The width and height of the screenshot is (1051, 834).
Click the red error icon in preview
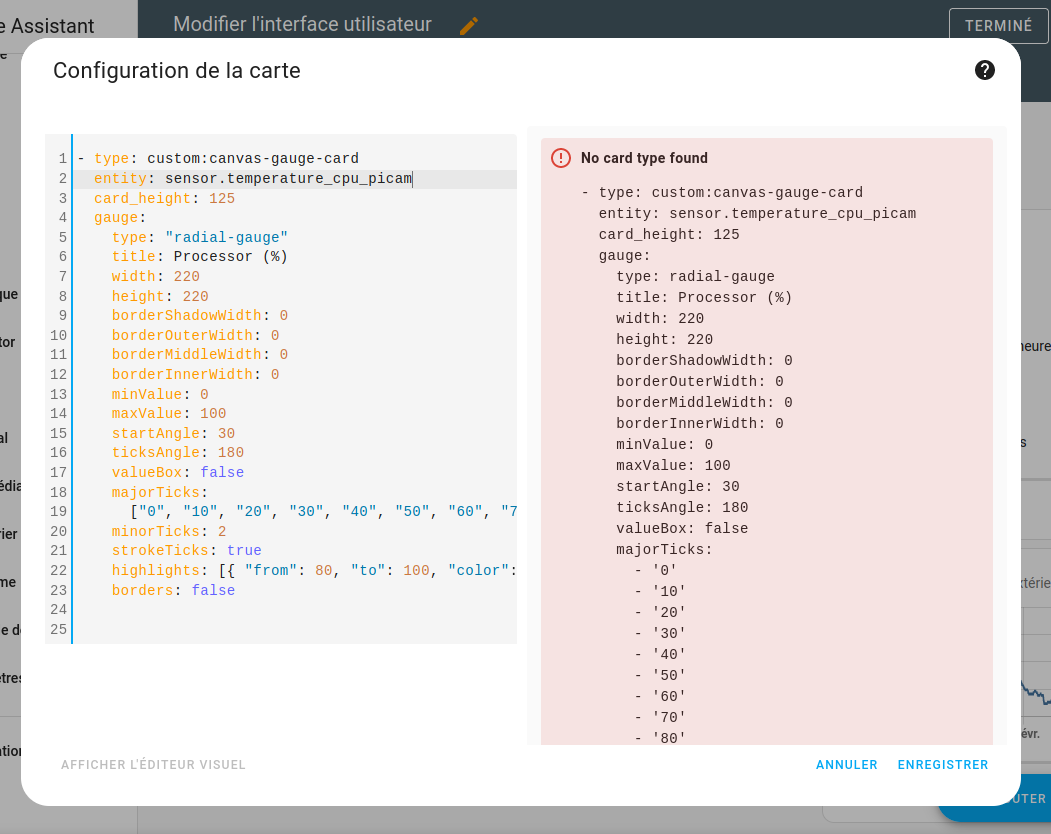tap(561, 158)
